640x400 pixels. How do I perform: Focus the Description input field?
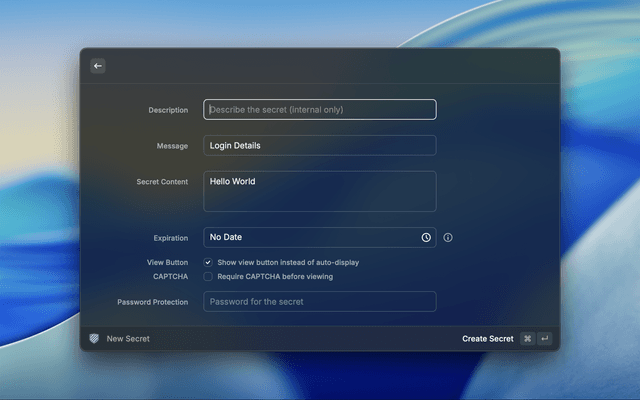click(x=320, y=110)
